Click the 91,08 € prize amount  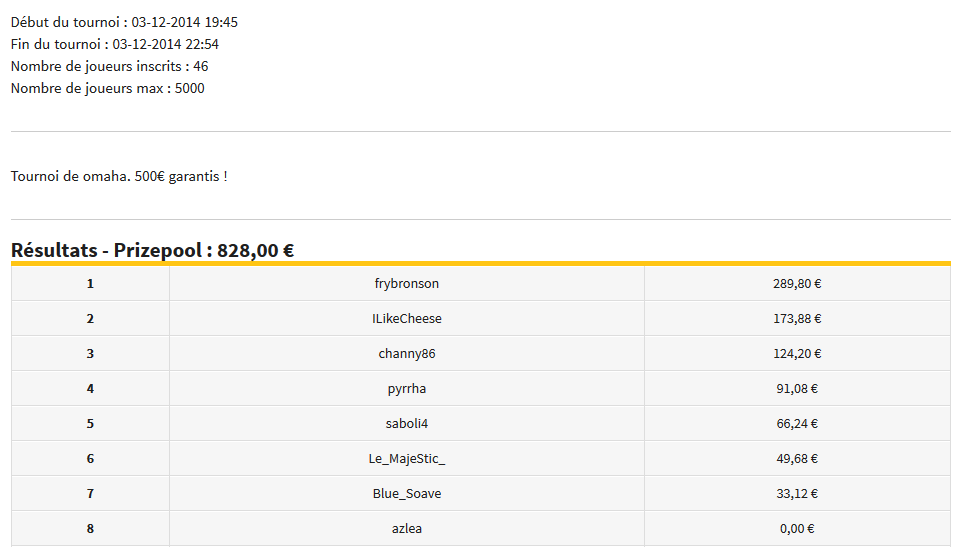797,388
